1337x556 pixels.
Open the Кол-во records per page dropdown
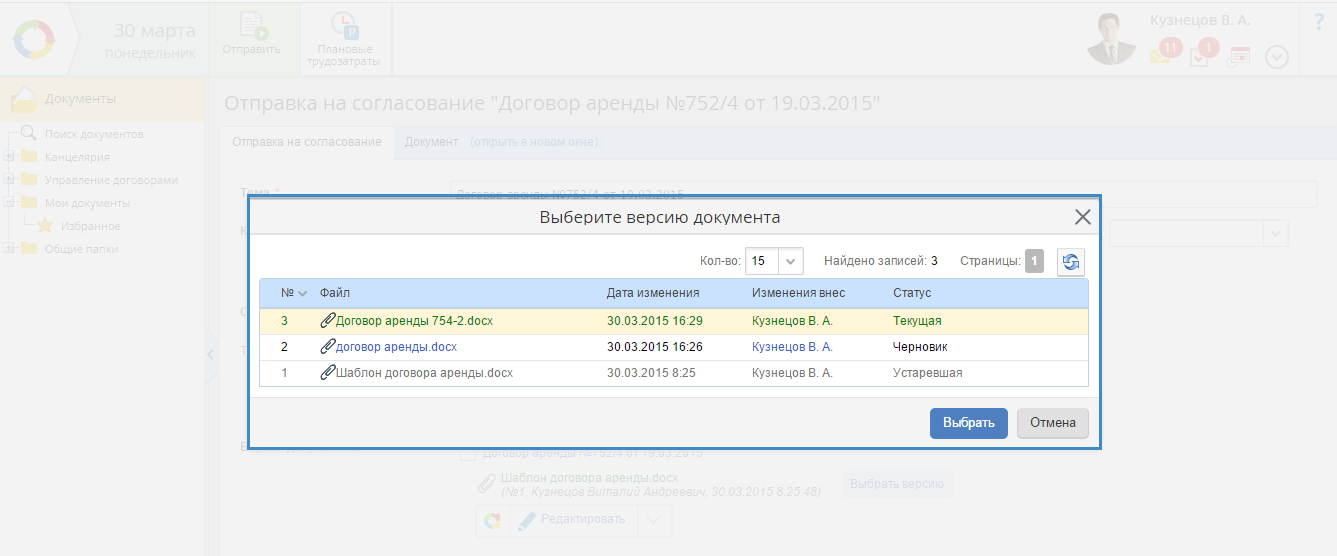[790, 261]
